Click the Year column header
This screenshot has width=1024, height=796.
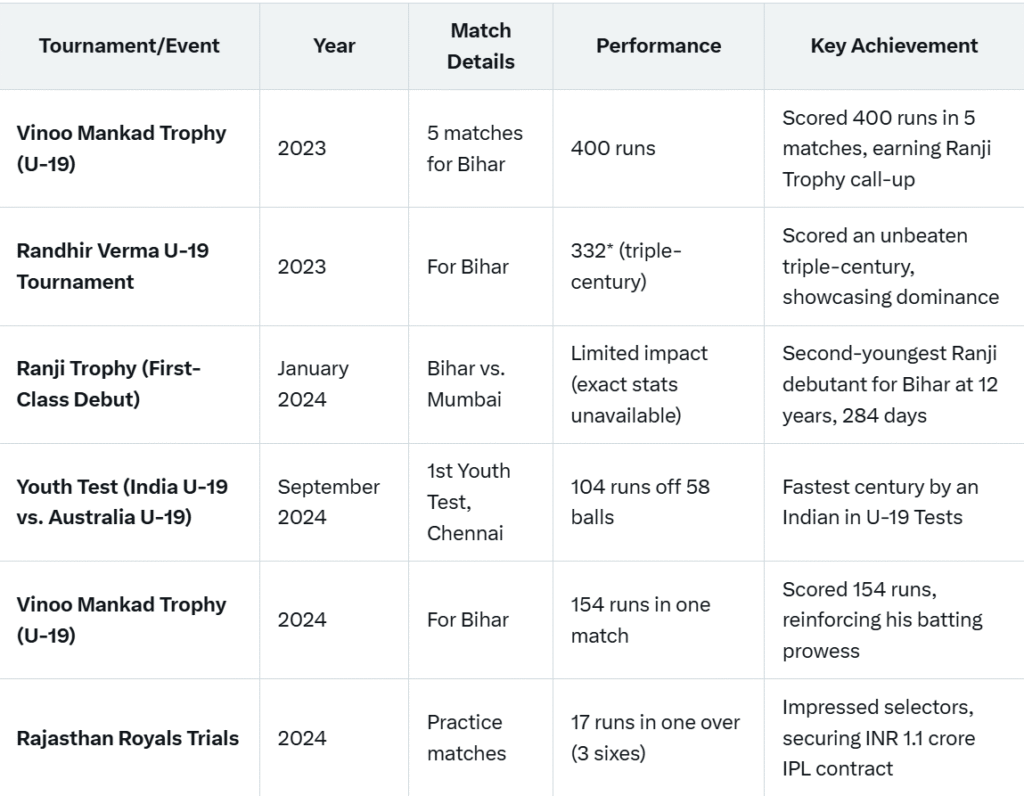click(334, 46)
